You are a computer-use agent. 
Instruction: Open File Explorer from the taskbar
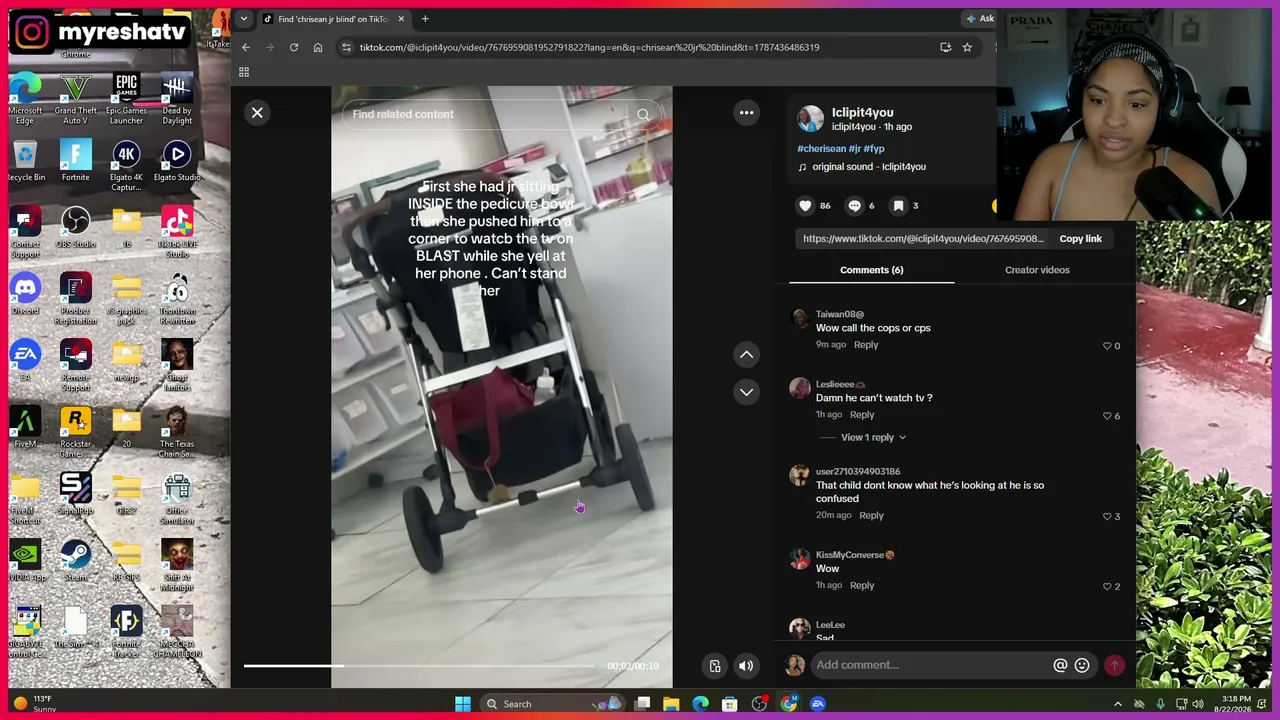(x=671, y=704)
